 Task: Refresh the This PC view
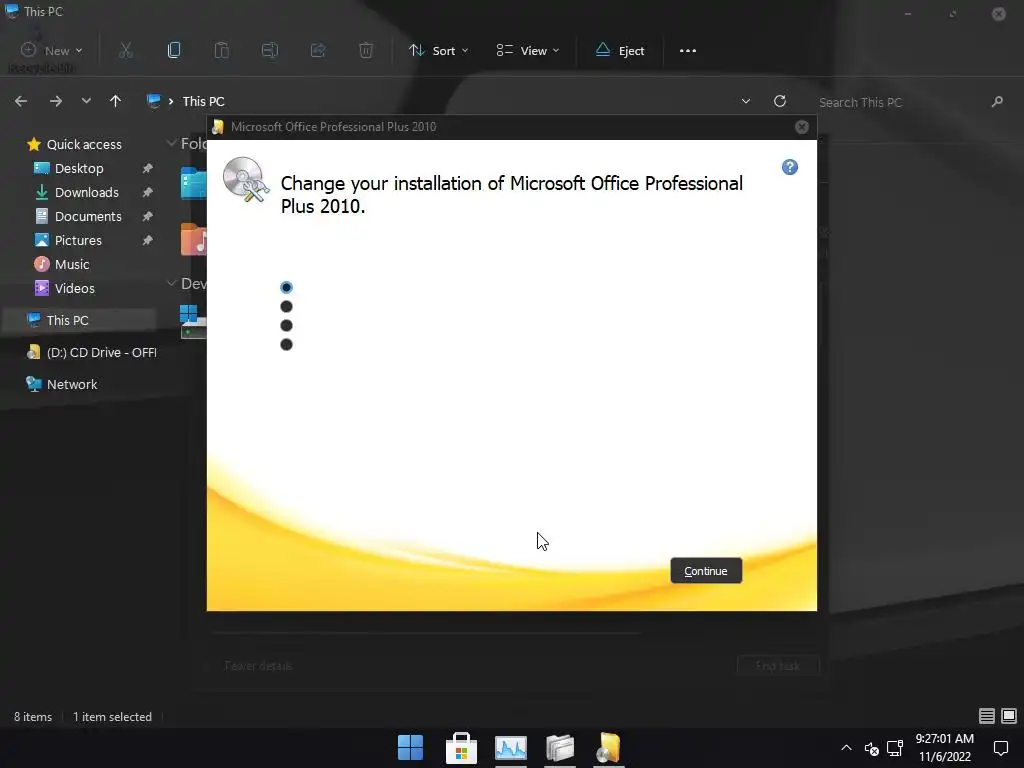click(780, 101)
